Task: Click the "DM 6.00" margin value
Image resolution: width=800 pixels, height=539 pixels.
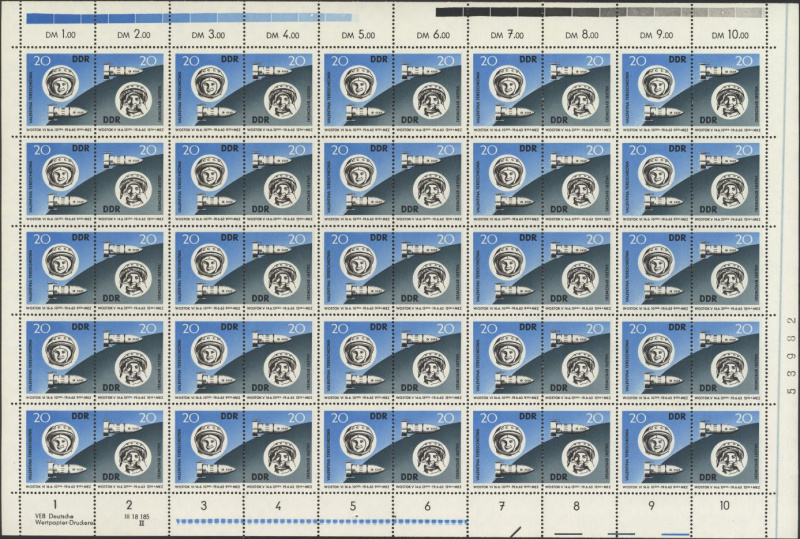Action: coord(433,35)
